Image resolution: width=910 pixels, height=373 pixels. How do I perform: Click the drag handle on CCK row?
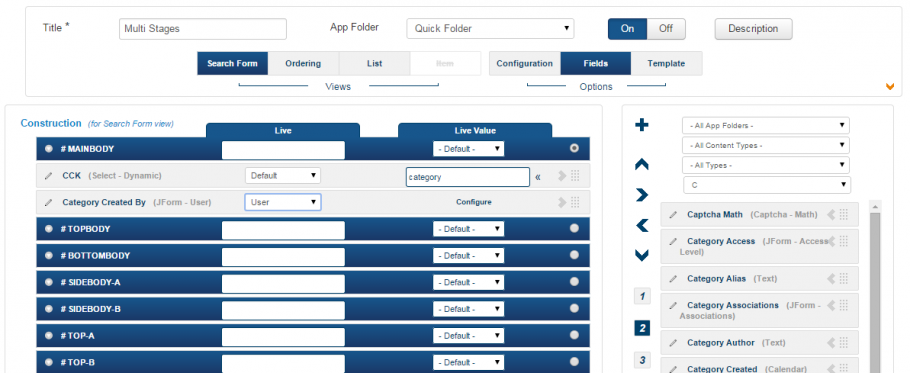point(575,175)
